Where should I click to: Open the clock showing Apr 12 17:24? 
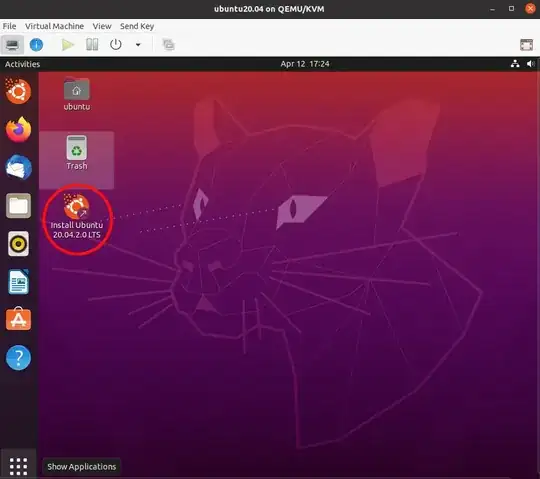click(x=305, y=64)
